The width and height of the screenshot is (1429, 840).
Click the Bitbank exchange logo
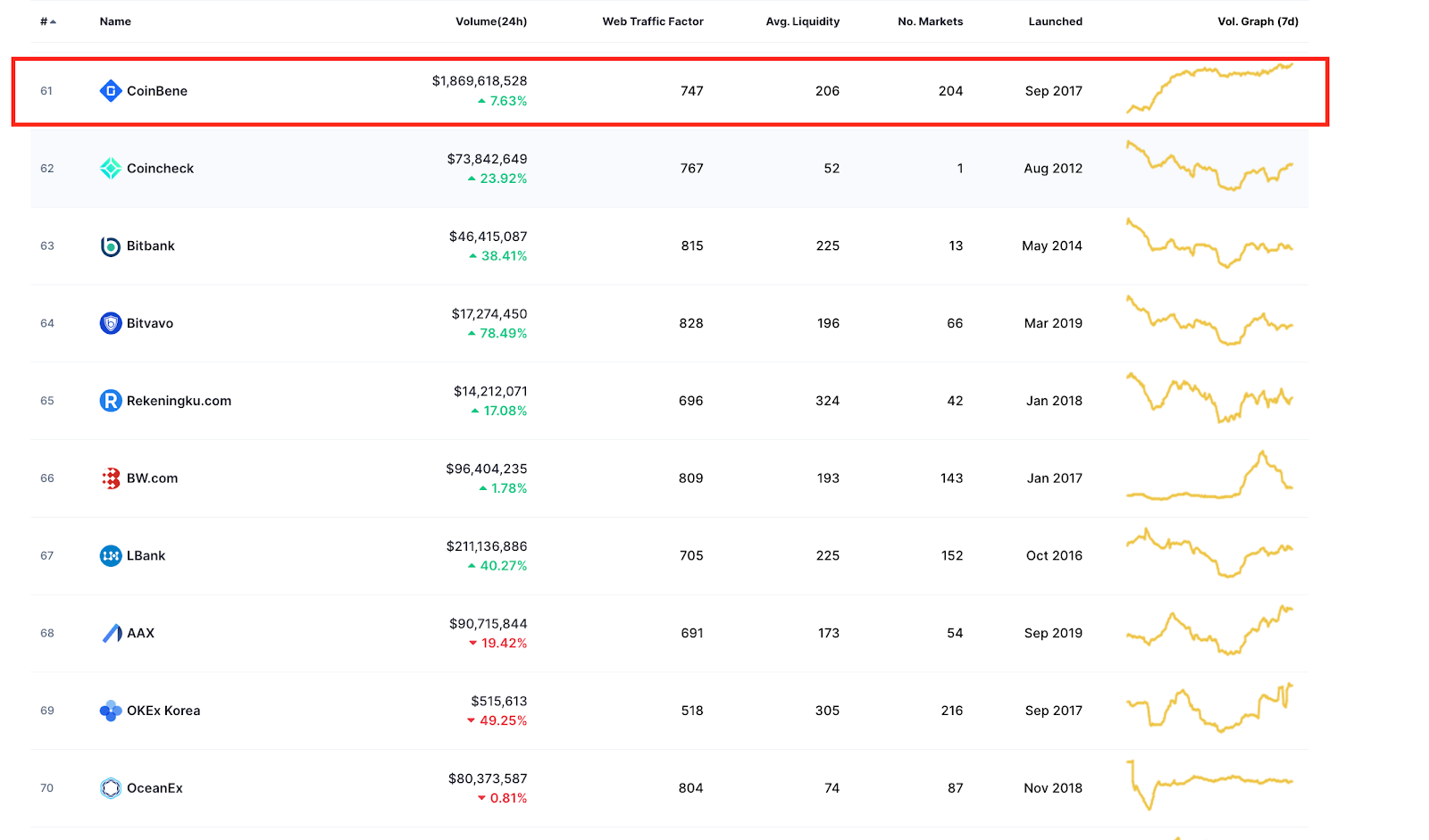click(111, 246)
